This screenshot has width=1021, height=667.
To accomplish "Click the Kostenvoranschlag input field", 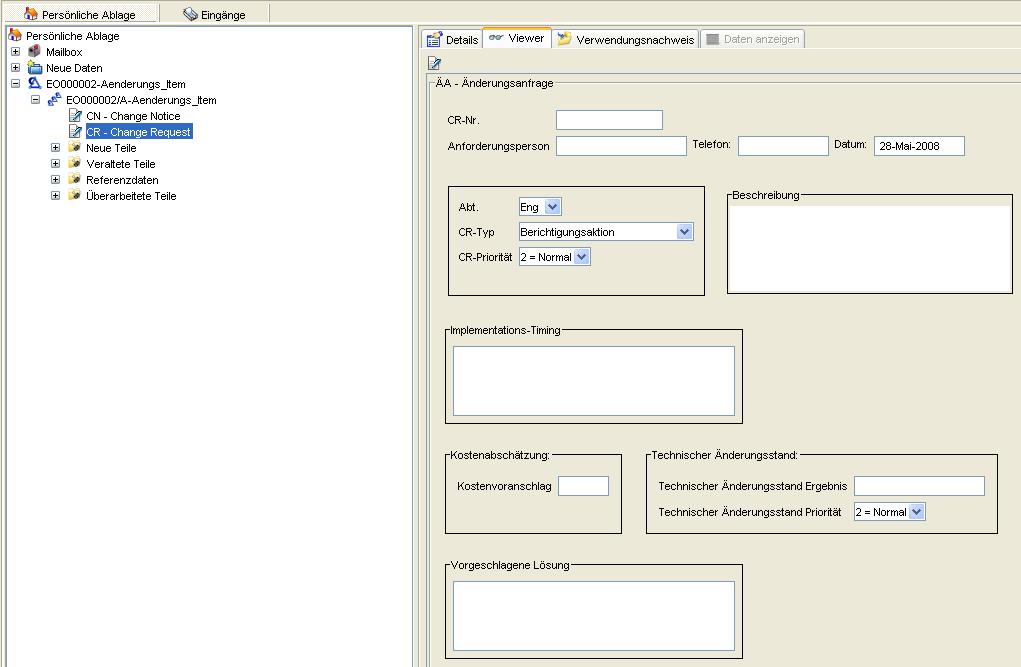I will [x=583, y=486].
